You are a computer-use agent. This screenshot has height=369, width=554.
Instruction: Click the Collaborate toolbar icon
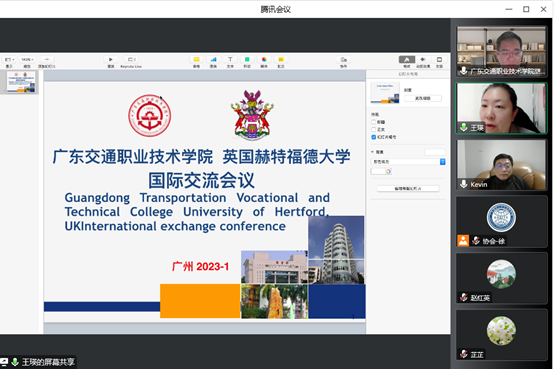343,59
